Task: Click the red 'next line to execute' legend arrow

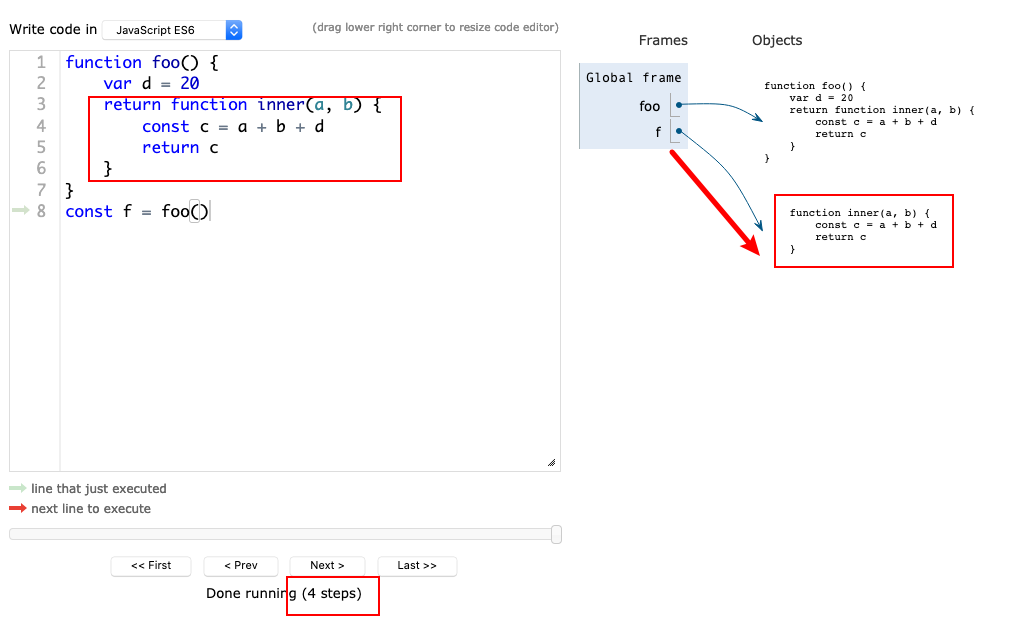Action: click(18, 509)
